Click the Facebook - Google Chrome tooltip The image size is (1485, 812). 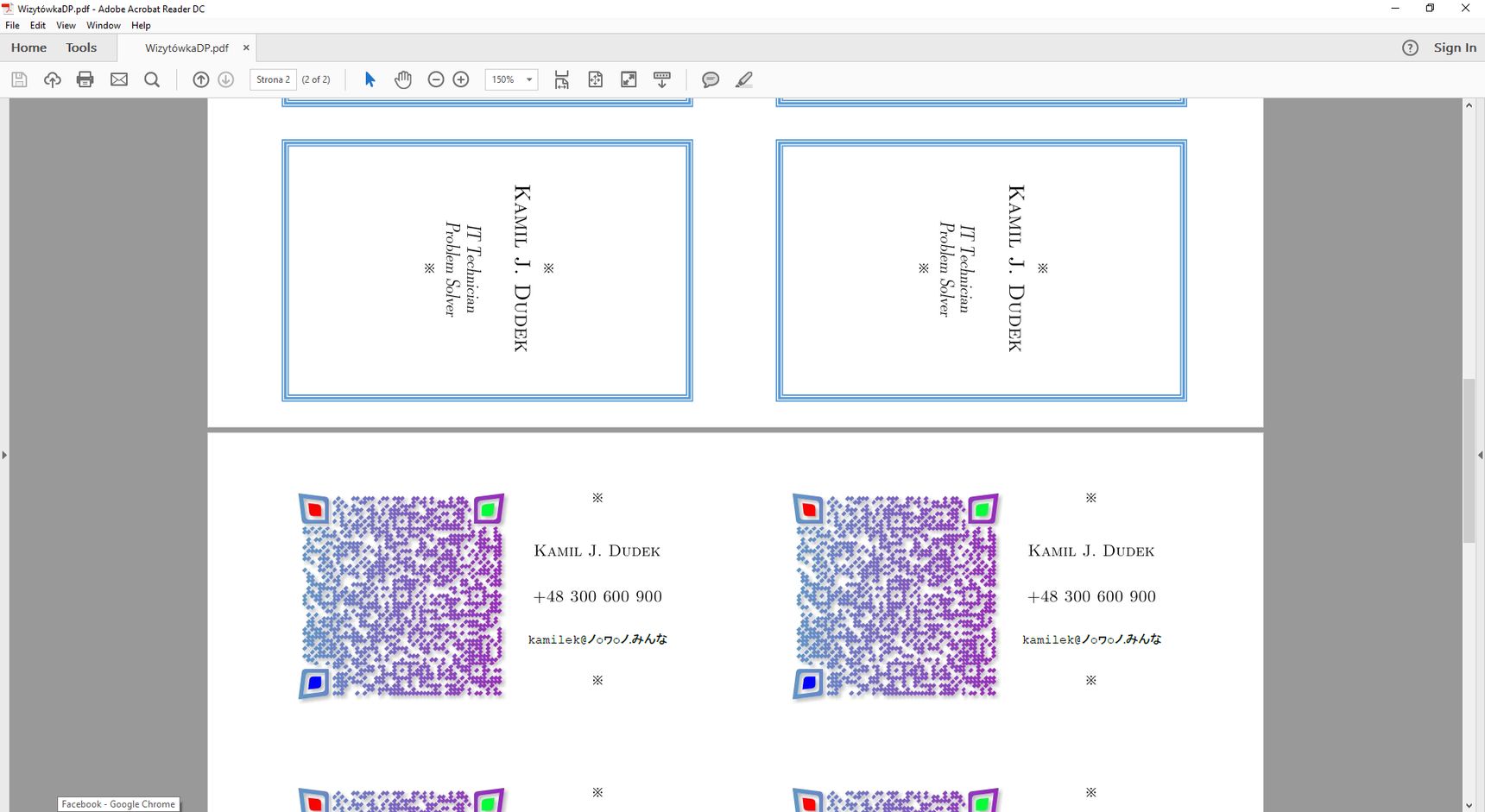tap(118, 804)
